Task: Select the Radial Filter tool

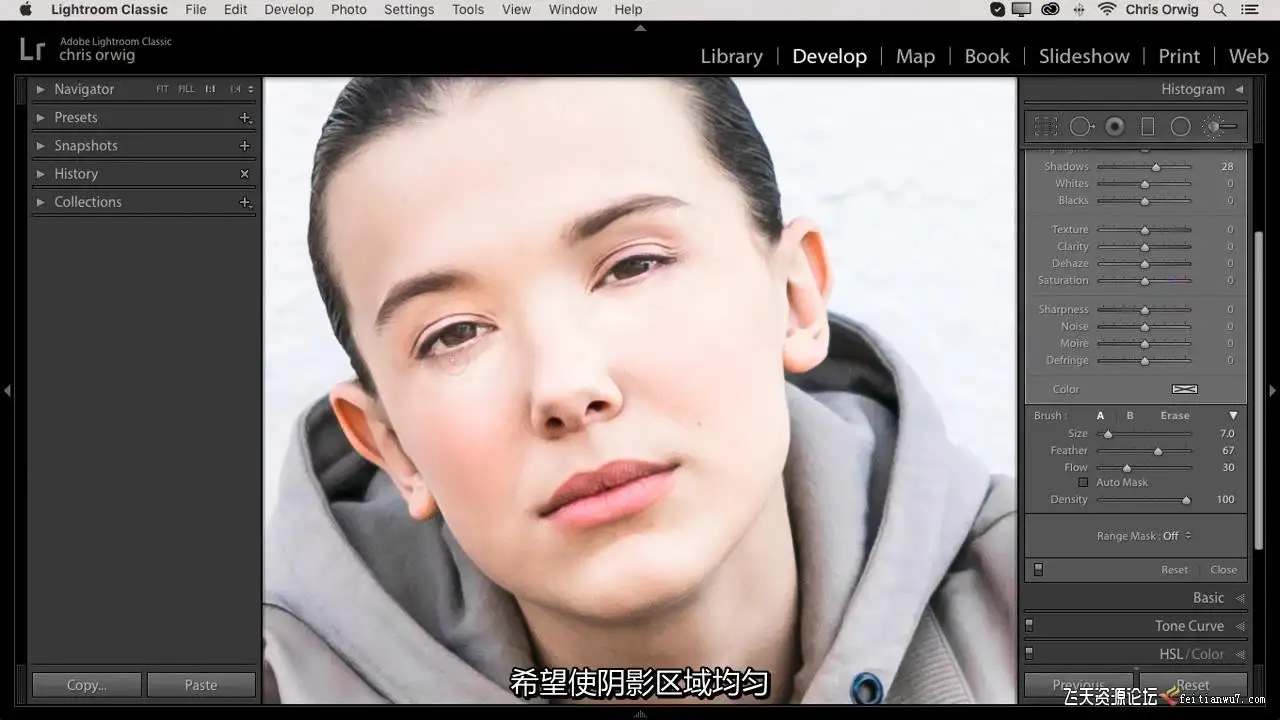Action: 1181,127
